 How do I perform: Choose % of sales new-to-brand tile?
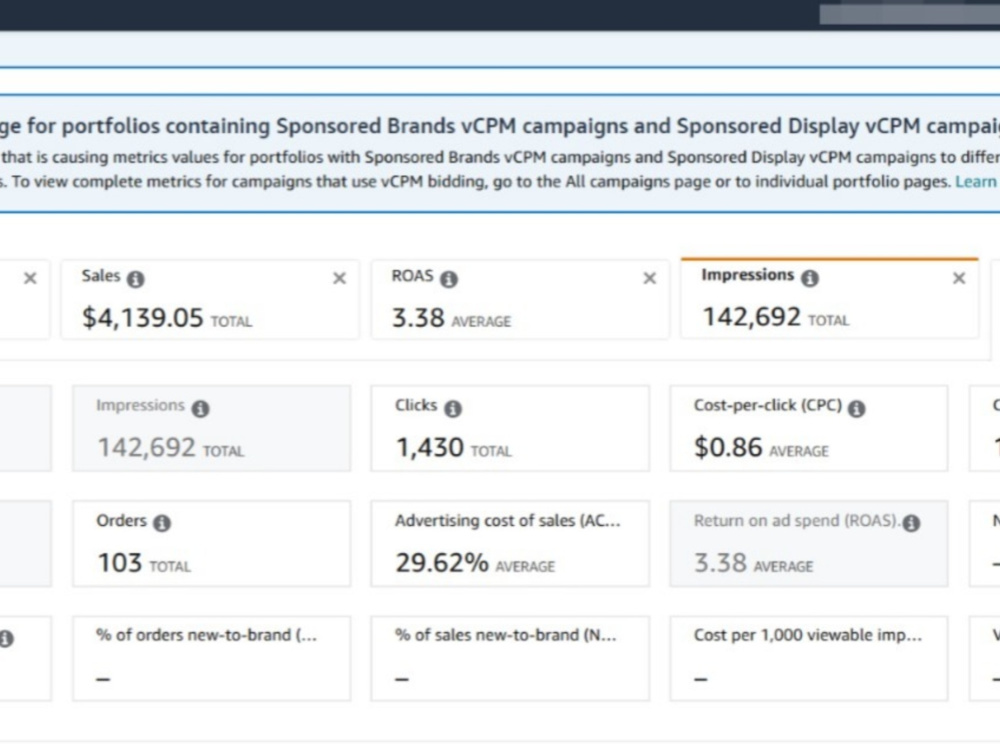point(510,658)
